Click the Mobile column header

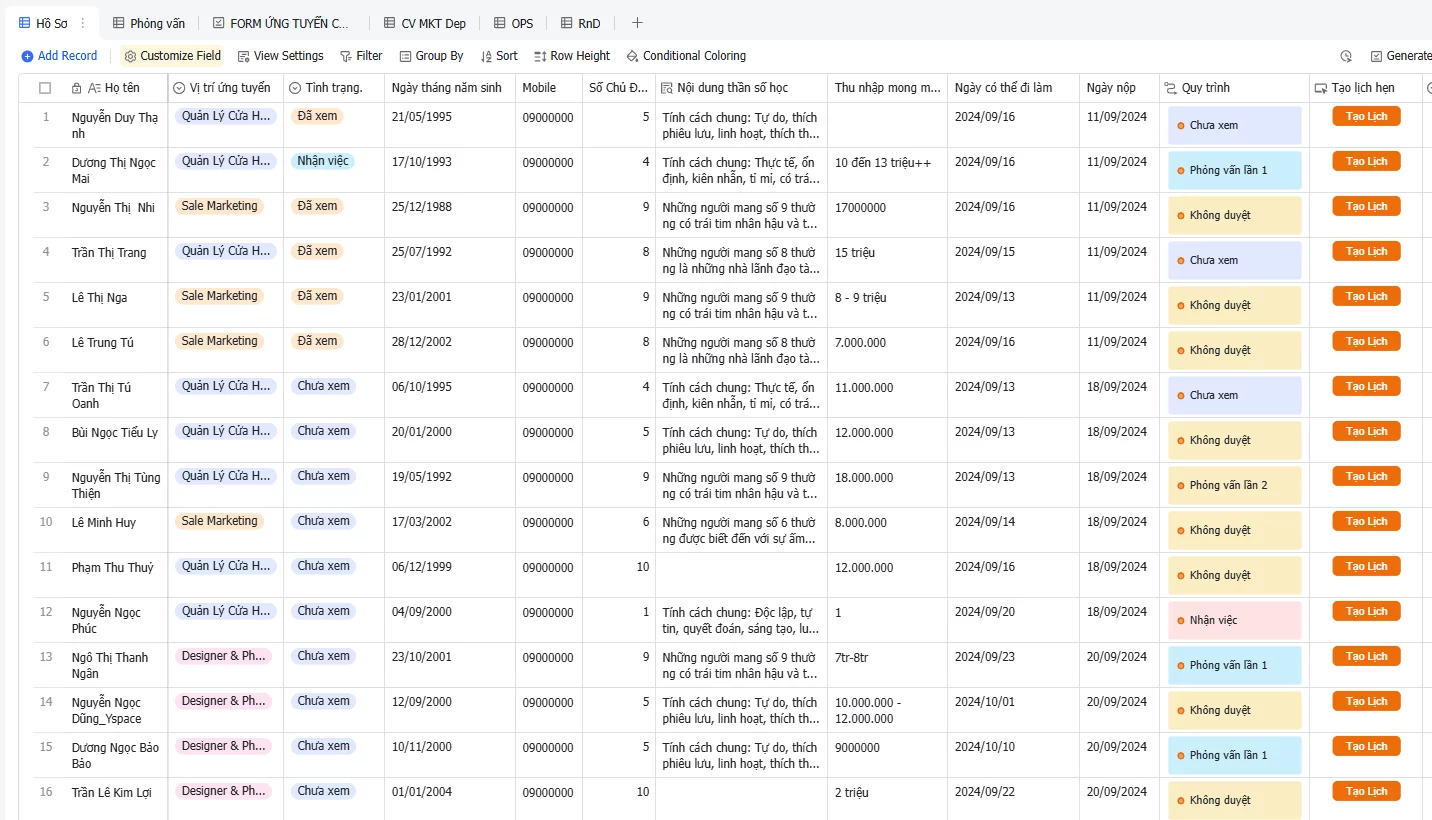click(549, 88)
